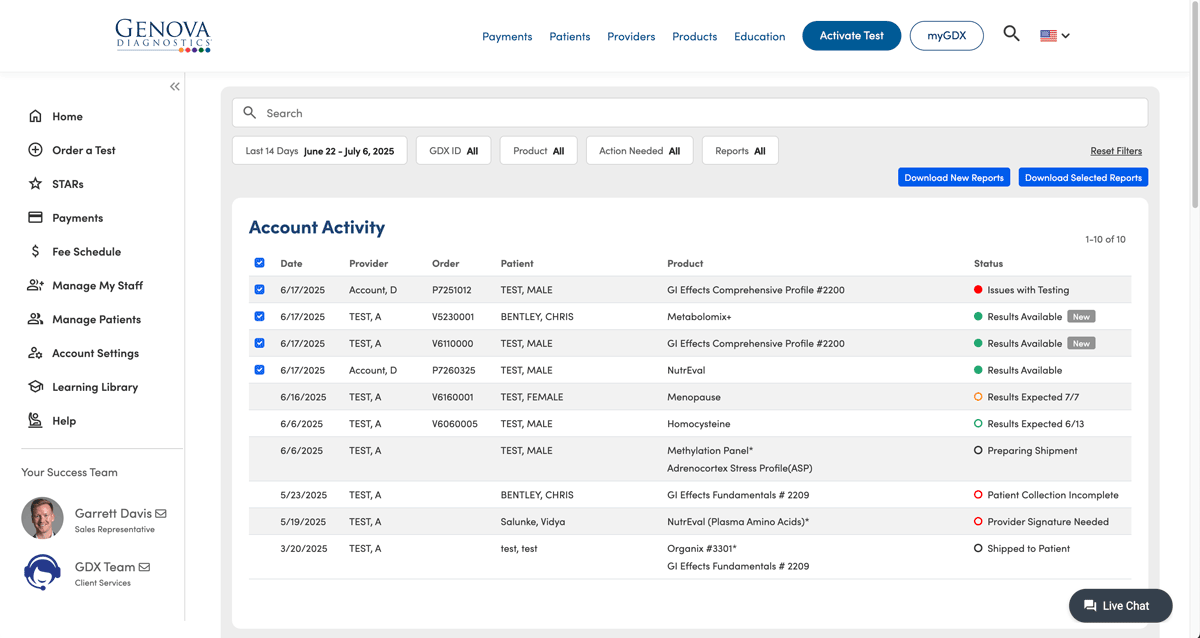
Task: Click the Order a Test plus icon
Action: click(x=35, y=150)
